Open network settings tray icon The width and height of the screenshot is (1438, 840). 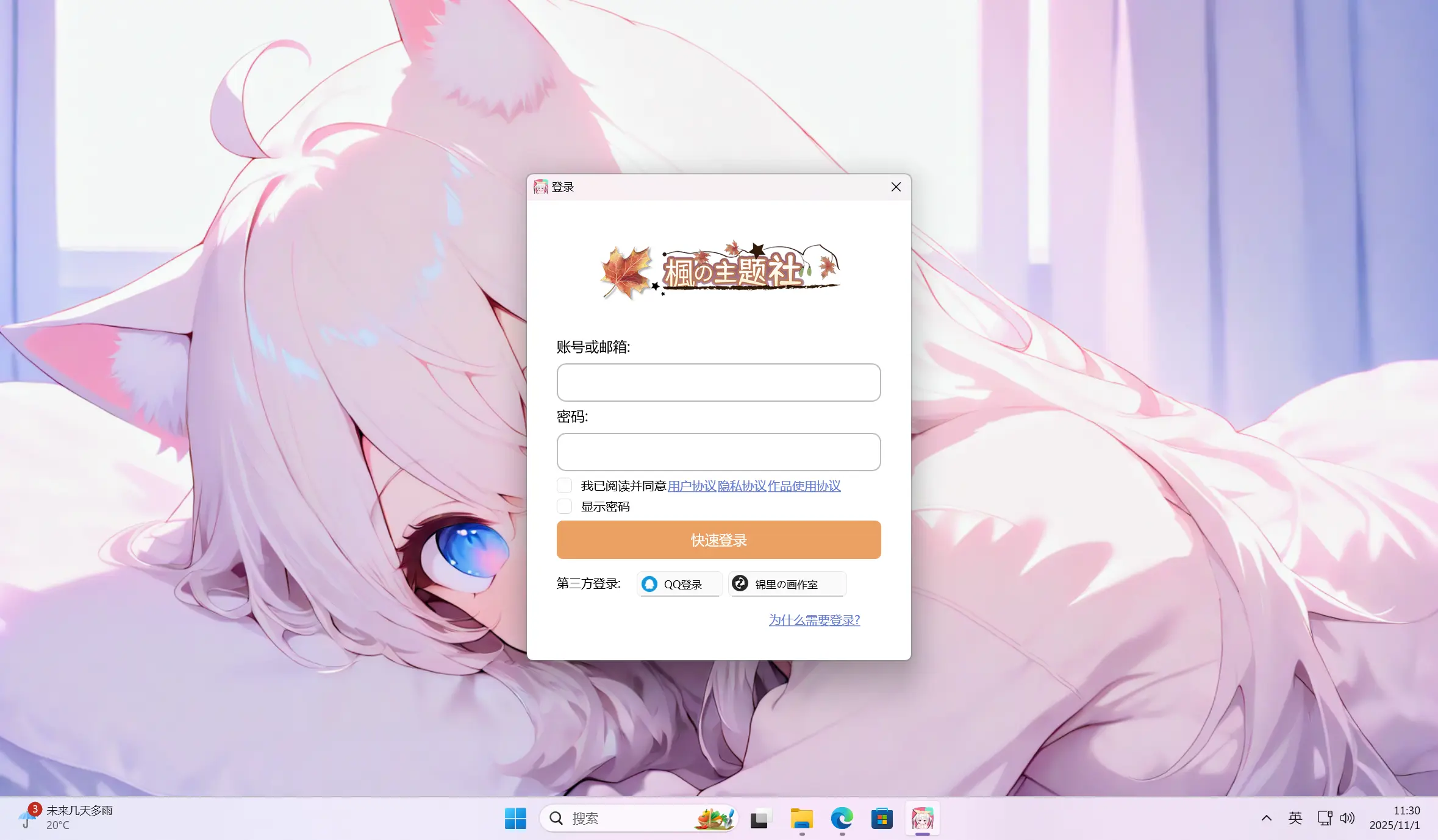point(1324,818)
